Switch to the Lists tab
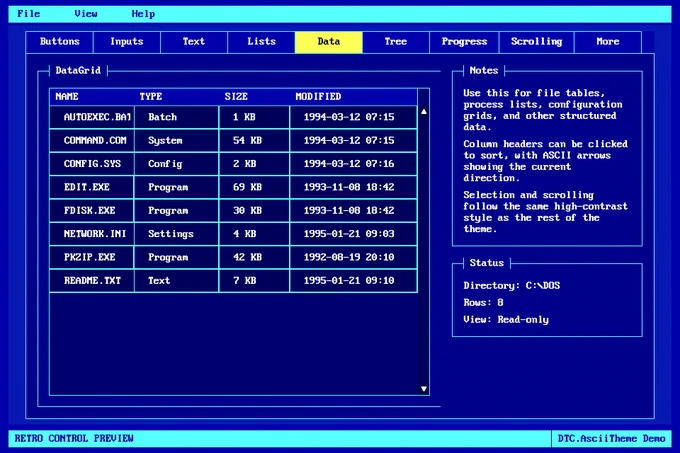This screenshot has height=453, width=680. (x=262, y=42)
